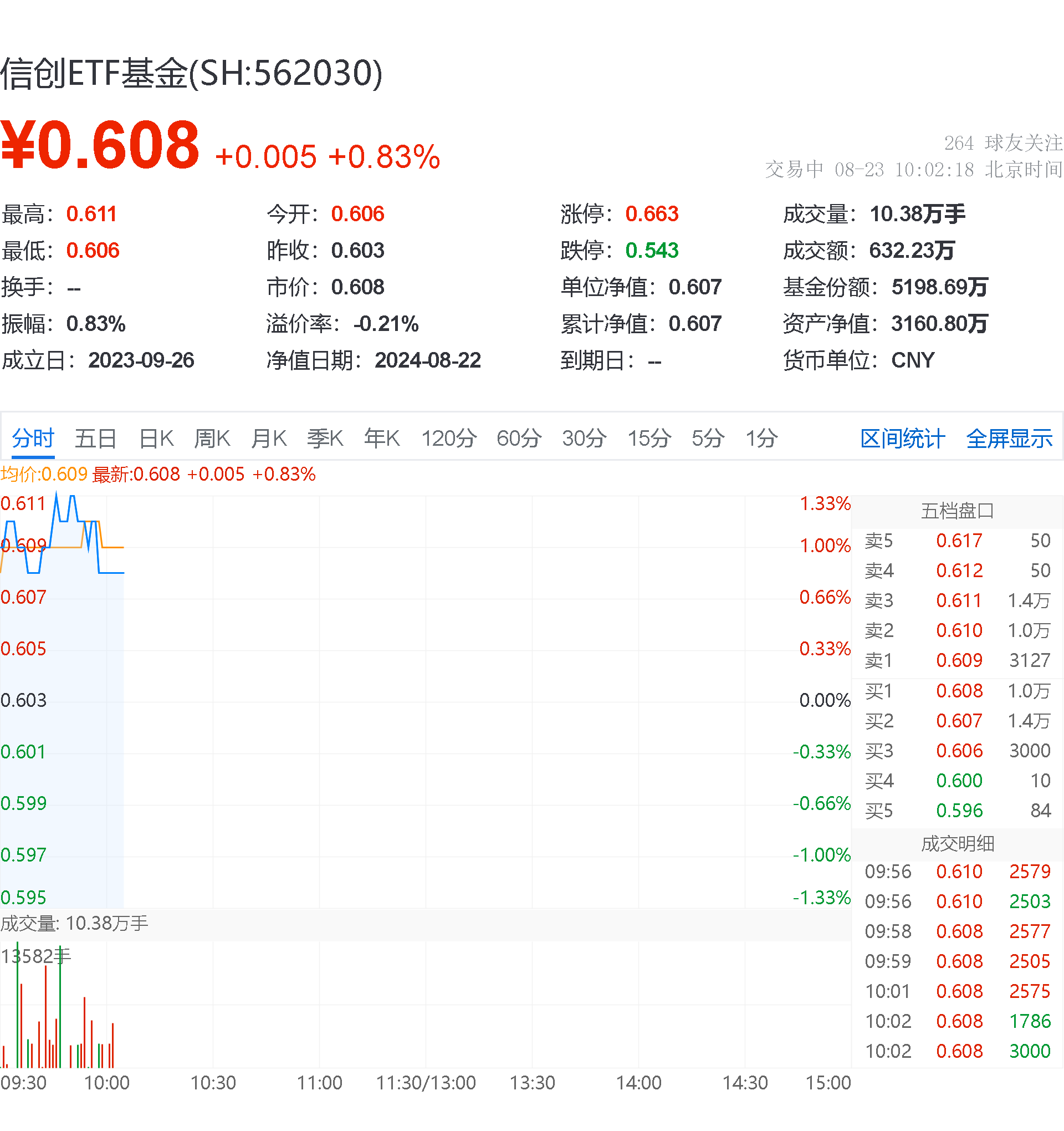Open the 月K chart tab
The height and width of the screenshot is (1131, 1064).
pyautogui.click(x=269, y=439)
